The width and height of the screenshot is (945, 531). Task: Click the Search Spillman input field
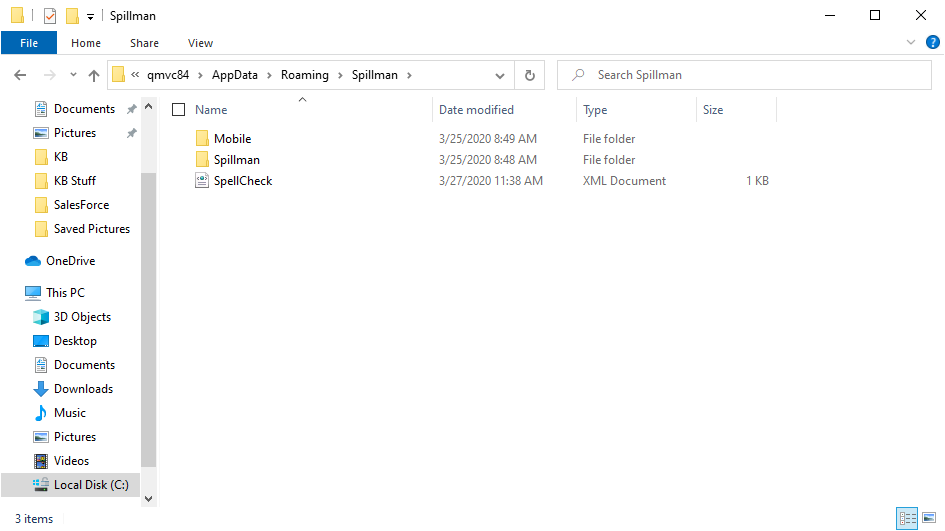click(744, 75)
